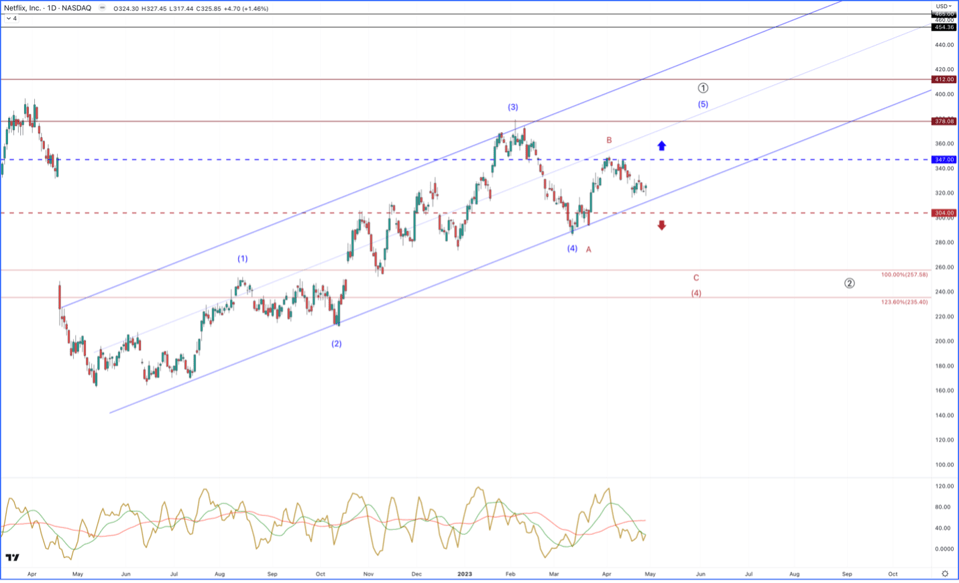Click the 454.36 price label on axis
Image resolution: width=959 pixels, height=583 pixels.
(944, 27)
